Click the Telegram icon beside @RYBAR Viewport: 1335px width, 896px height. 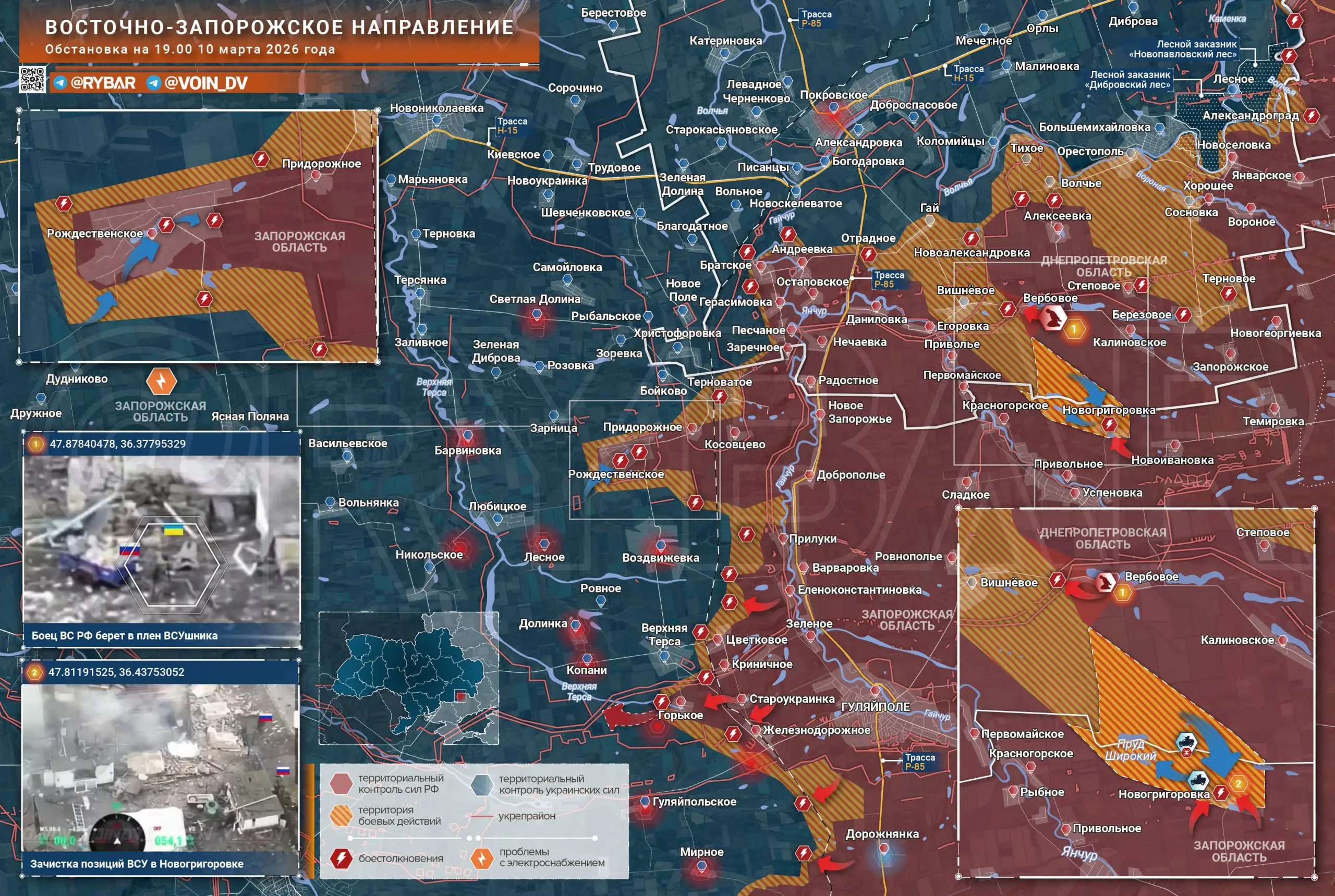tap(60, 83)
